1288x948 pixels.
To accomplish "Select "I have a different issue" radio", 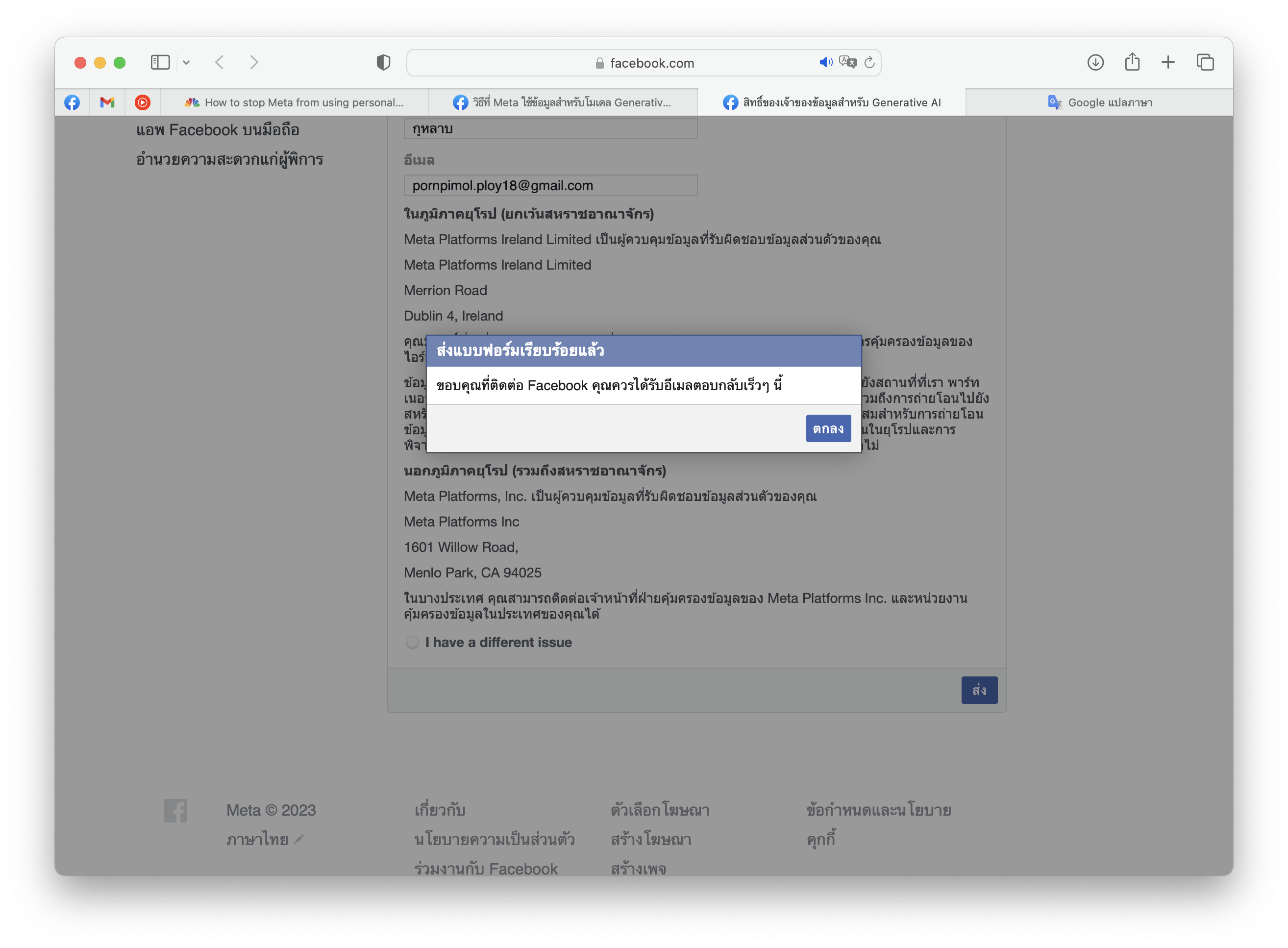I will (x=413, y=642).
